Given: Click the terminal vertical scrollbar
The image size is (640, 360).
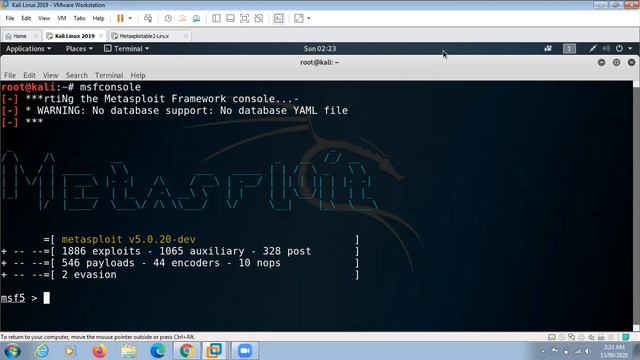Looking at the screenshot, I should point(636,206).
